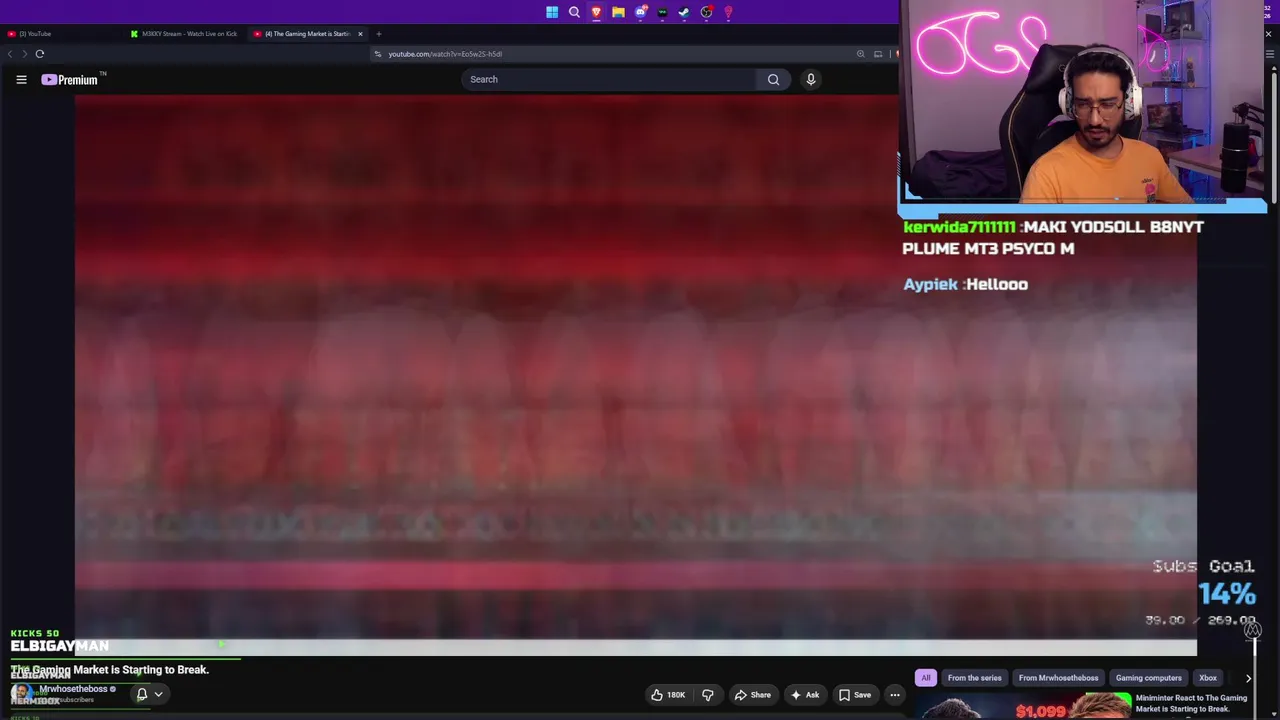Screen dimensions: 1280x720
Task: Select the Gaming computers chip
Action: [1148, 678]
